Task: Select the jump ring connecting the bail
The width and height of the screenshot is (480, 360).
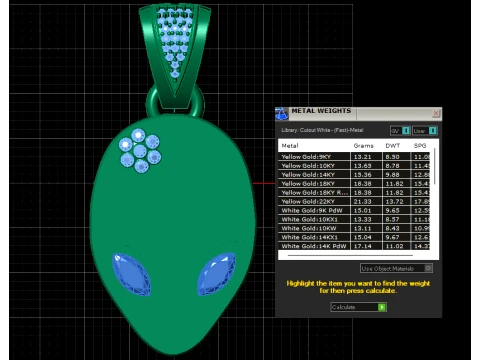Action: coord(153,102)
